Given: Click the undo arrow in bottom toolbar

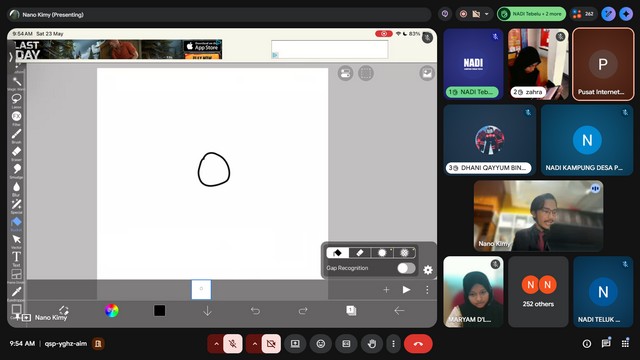Looking at the screenshot, I should click(x=255, y=311).
